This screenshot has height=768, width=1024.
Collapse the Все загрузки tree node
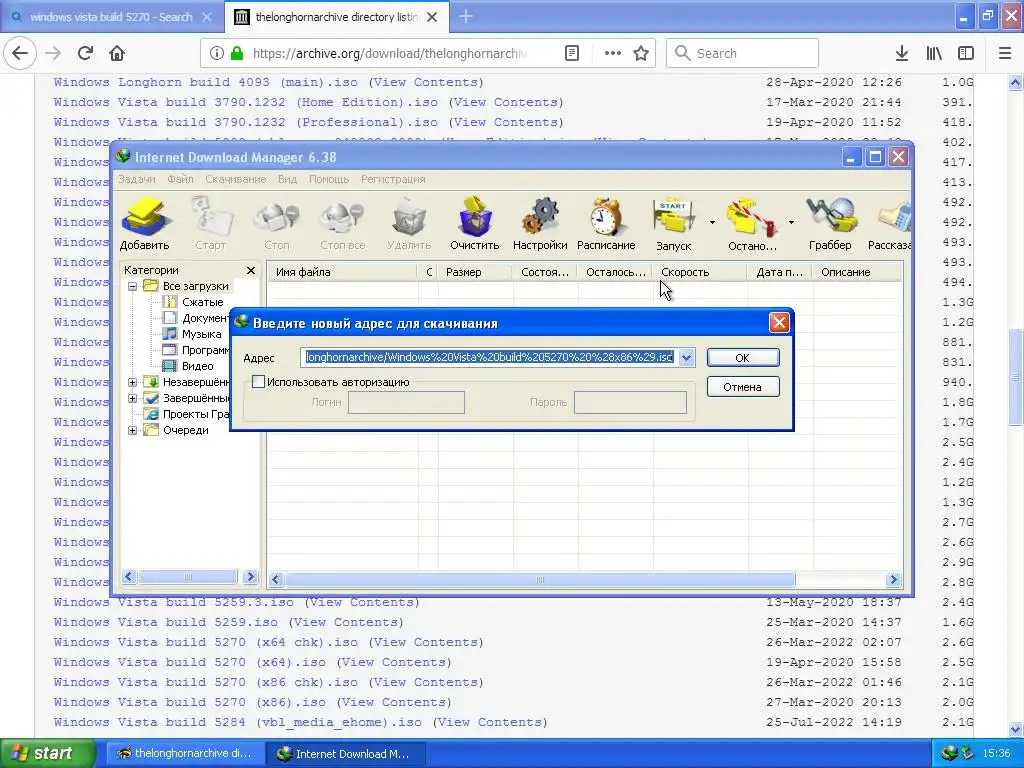pos(133,286)
